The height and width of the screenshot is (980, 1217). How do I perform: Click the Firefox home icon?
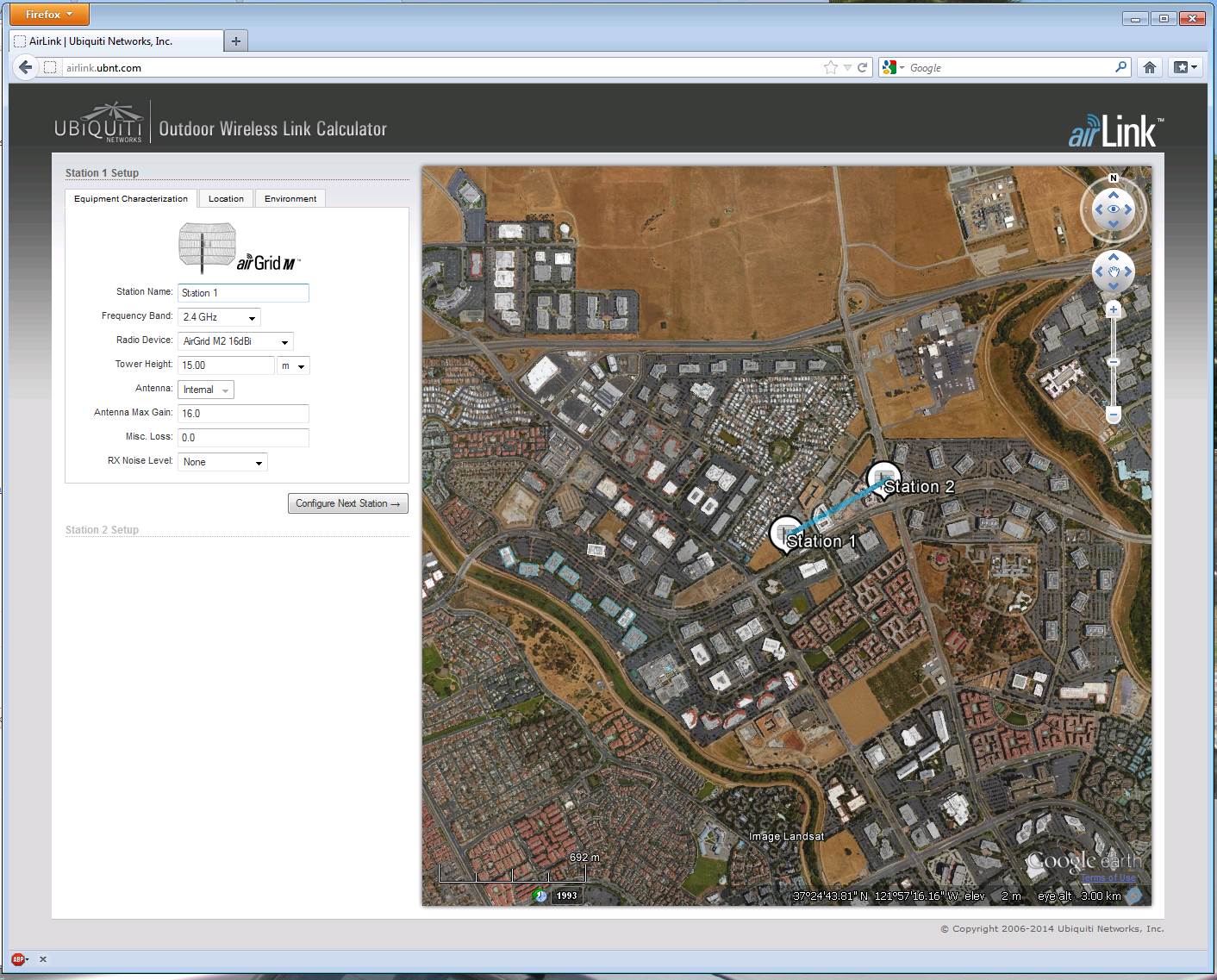point(1150,67)
